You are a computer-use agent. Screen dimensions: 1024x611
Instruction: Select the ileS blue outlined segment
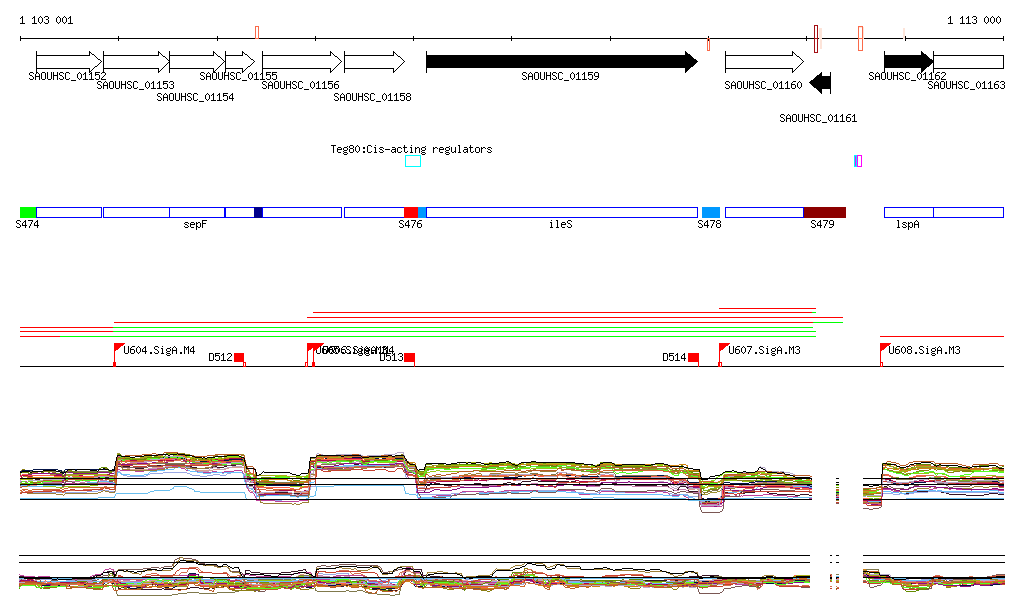click(562, 212)
